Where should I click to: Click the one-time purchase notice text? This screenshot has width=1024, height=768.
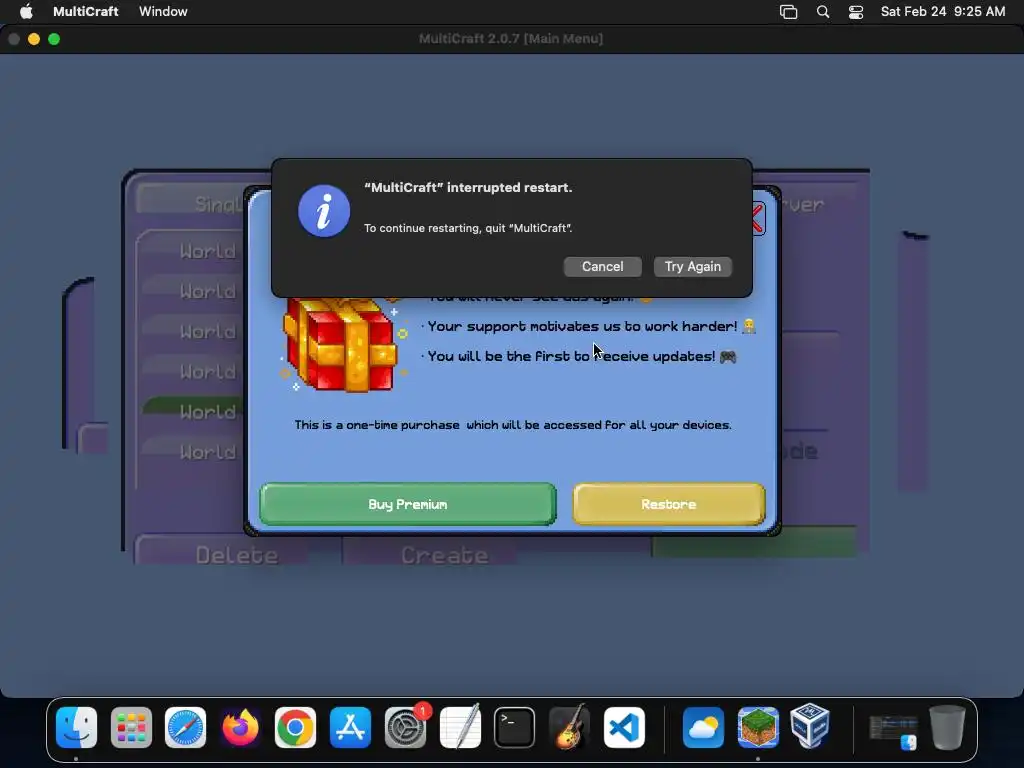coord(513,425)
